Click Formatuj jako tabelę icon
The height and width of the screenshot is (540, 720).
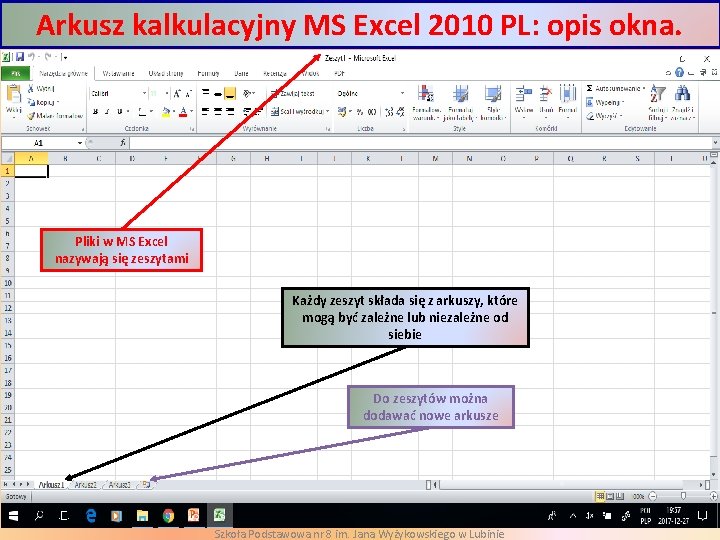(x=460, y=94)
